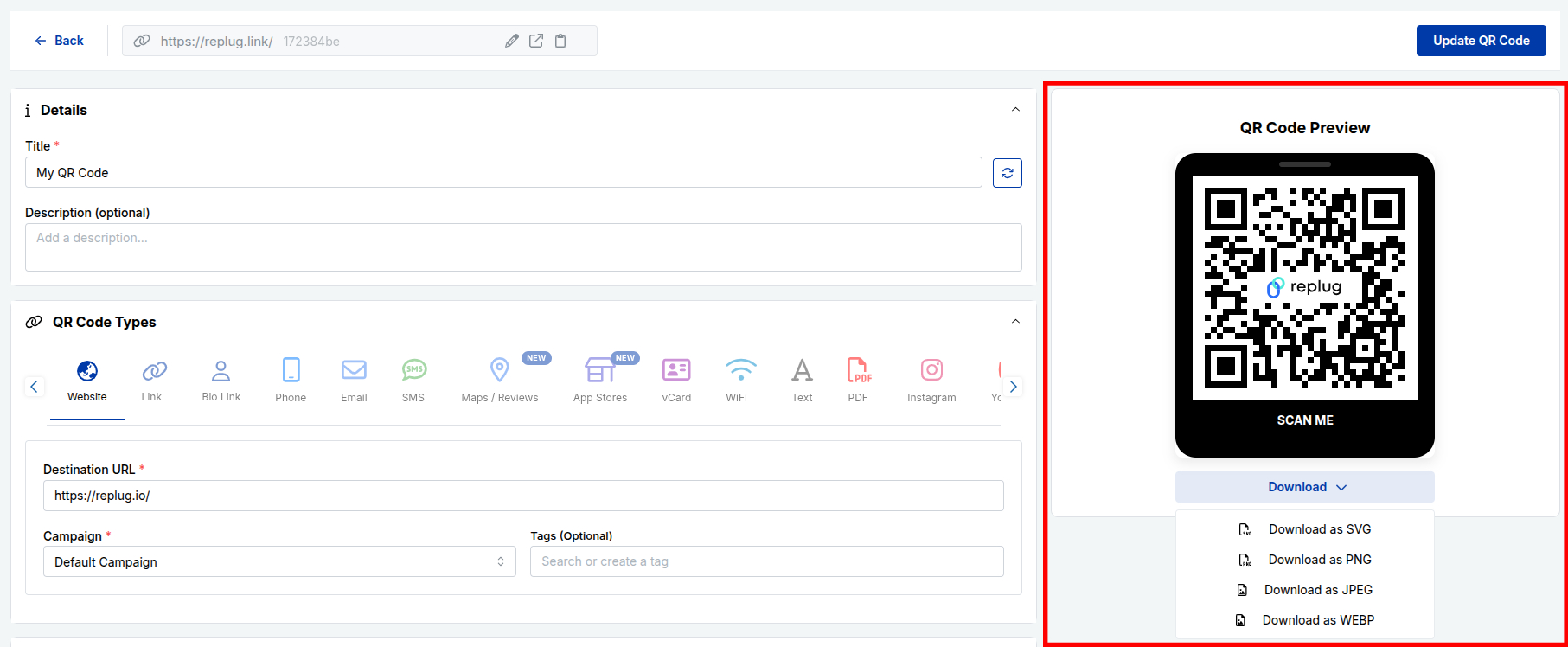Screen dimensions: 1568x647
Task: Go Back to previous page
Action: coord(60,41)
